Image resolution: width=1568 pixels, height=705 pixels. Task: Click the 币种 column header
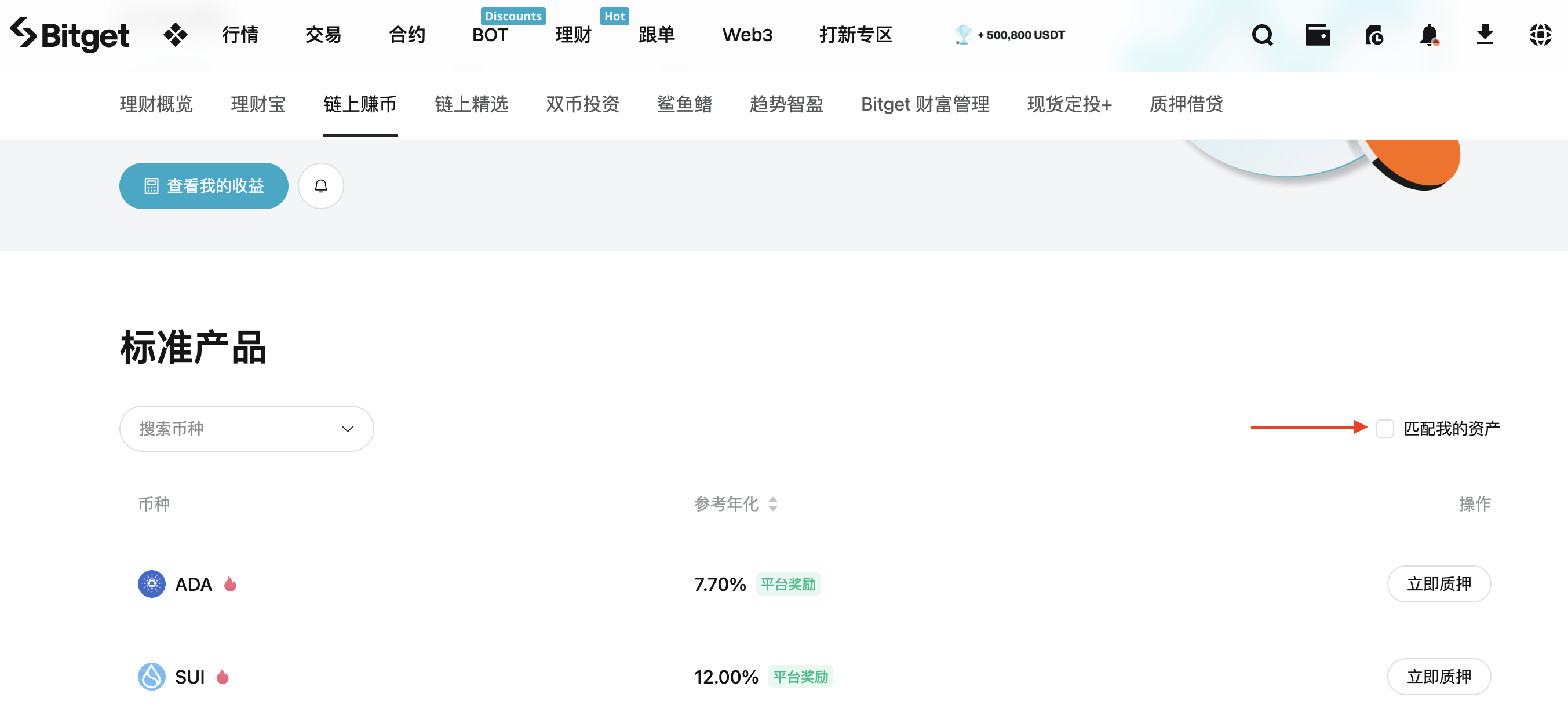pos(154,503)
